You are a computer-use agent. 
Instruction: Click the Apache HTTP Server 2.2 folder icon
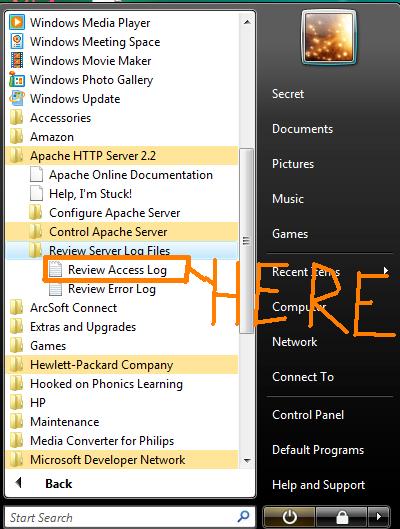tap(16, 156)
